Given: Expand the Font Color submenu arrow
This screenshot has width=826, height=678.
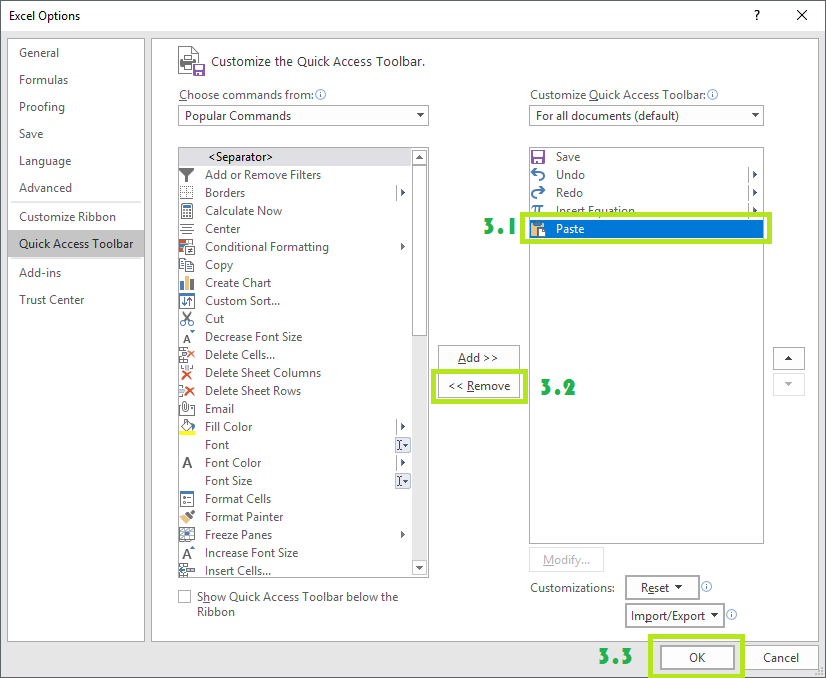Looking at the screenshot, I should click(x=403, y=463).
